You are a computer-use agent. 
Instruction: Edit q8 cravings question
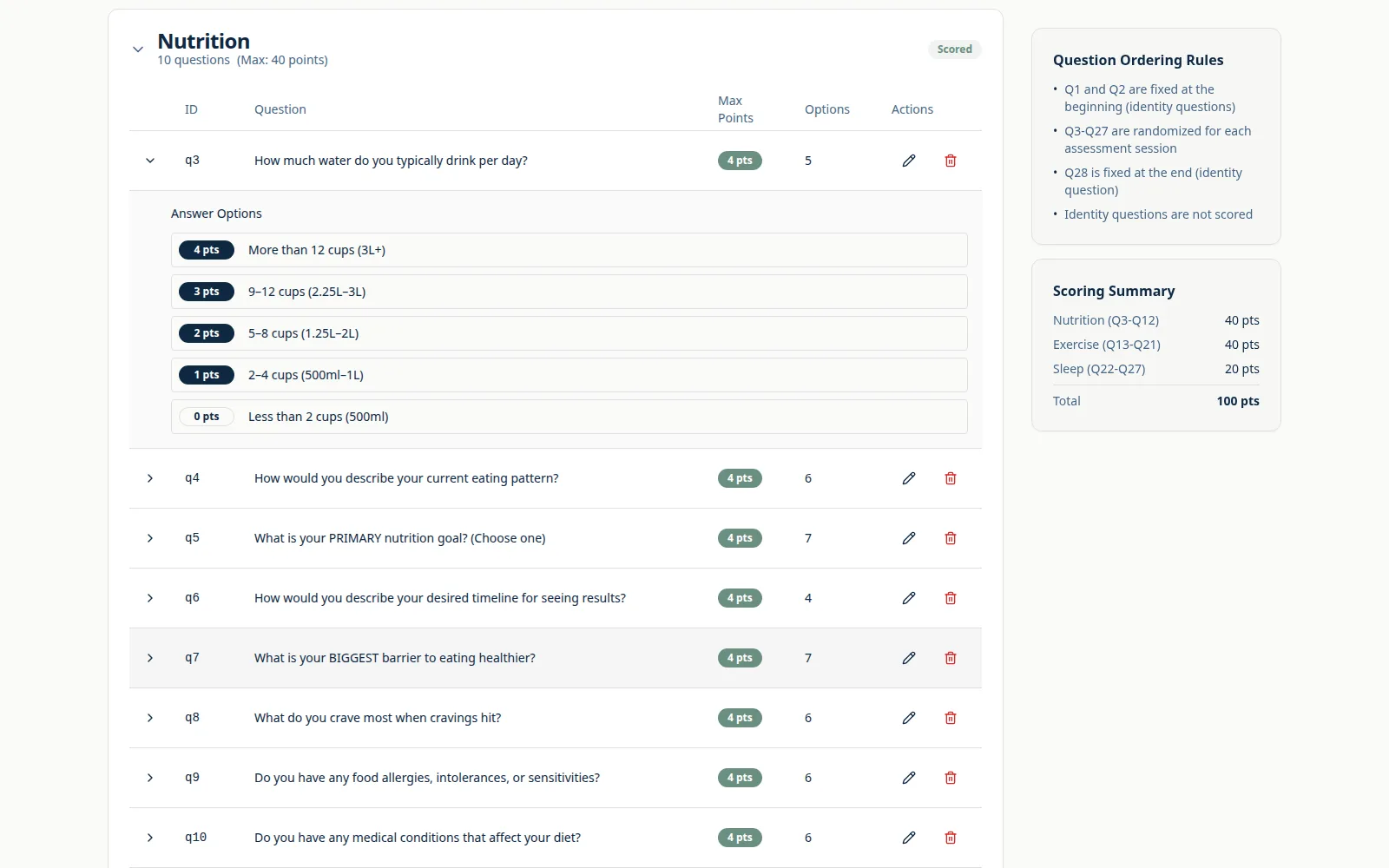pos(909,718)
